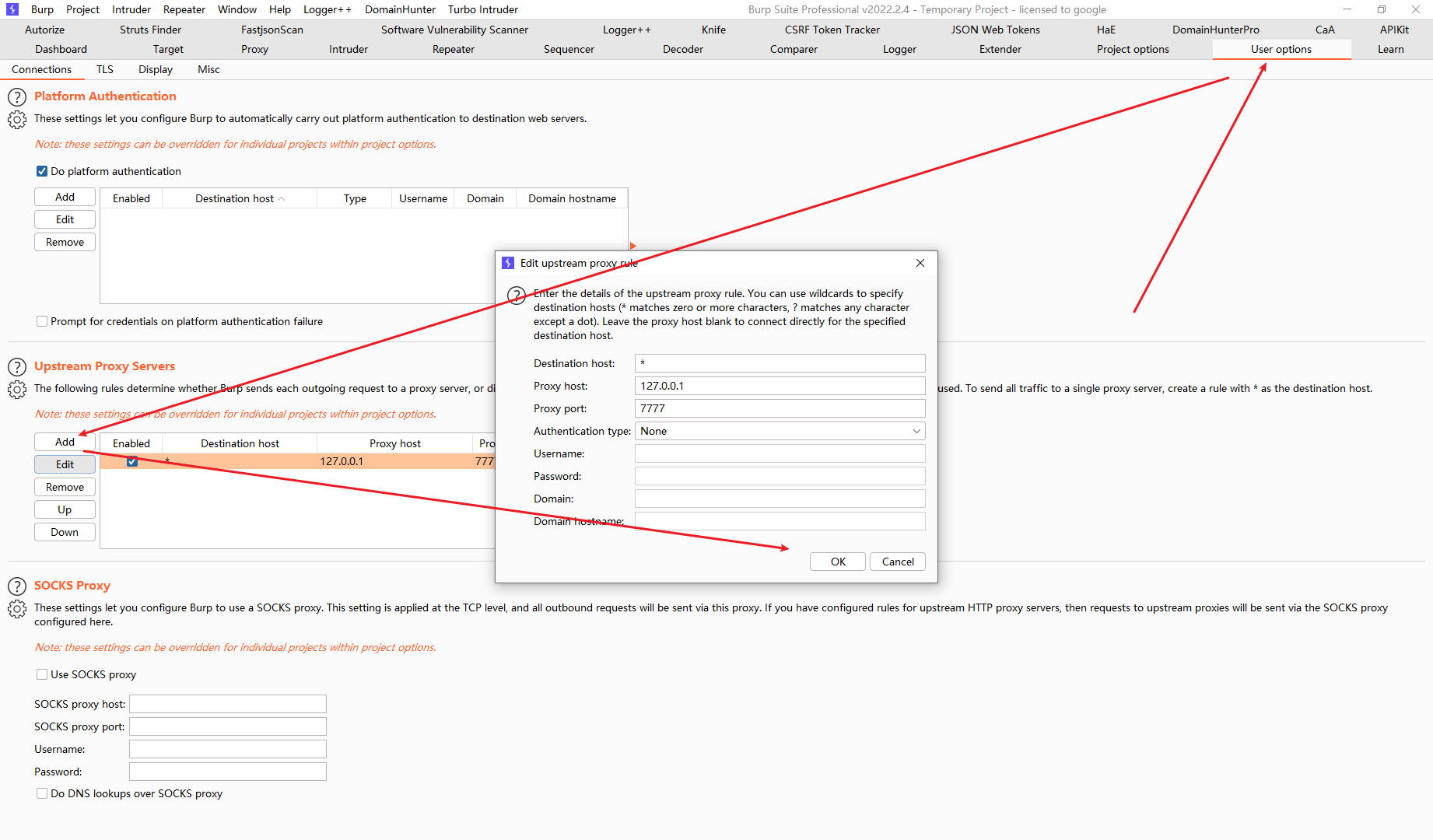
Task: Sort by Destination host column in platform table
Action: 240,198
